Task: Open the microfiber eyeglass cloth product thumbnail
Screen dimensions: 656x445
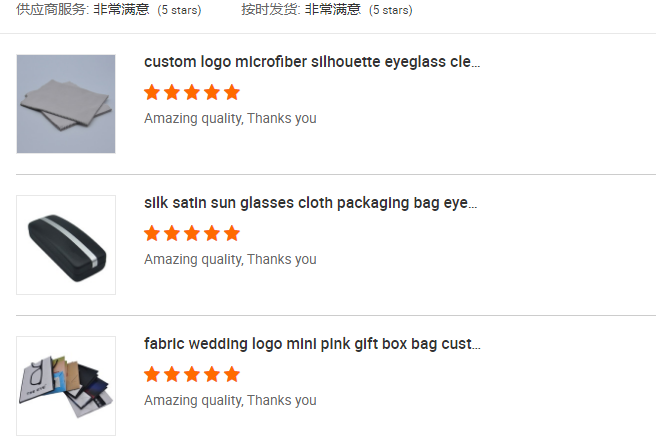Action: pos(66,104)
